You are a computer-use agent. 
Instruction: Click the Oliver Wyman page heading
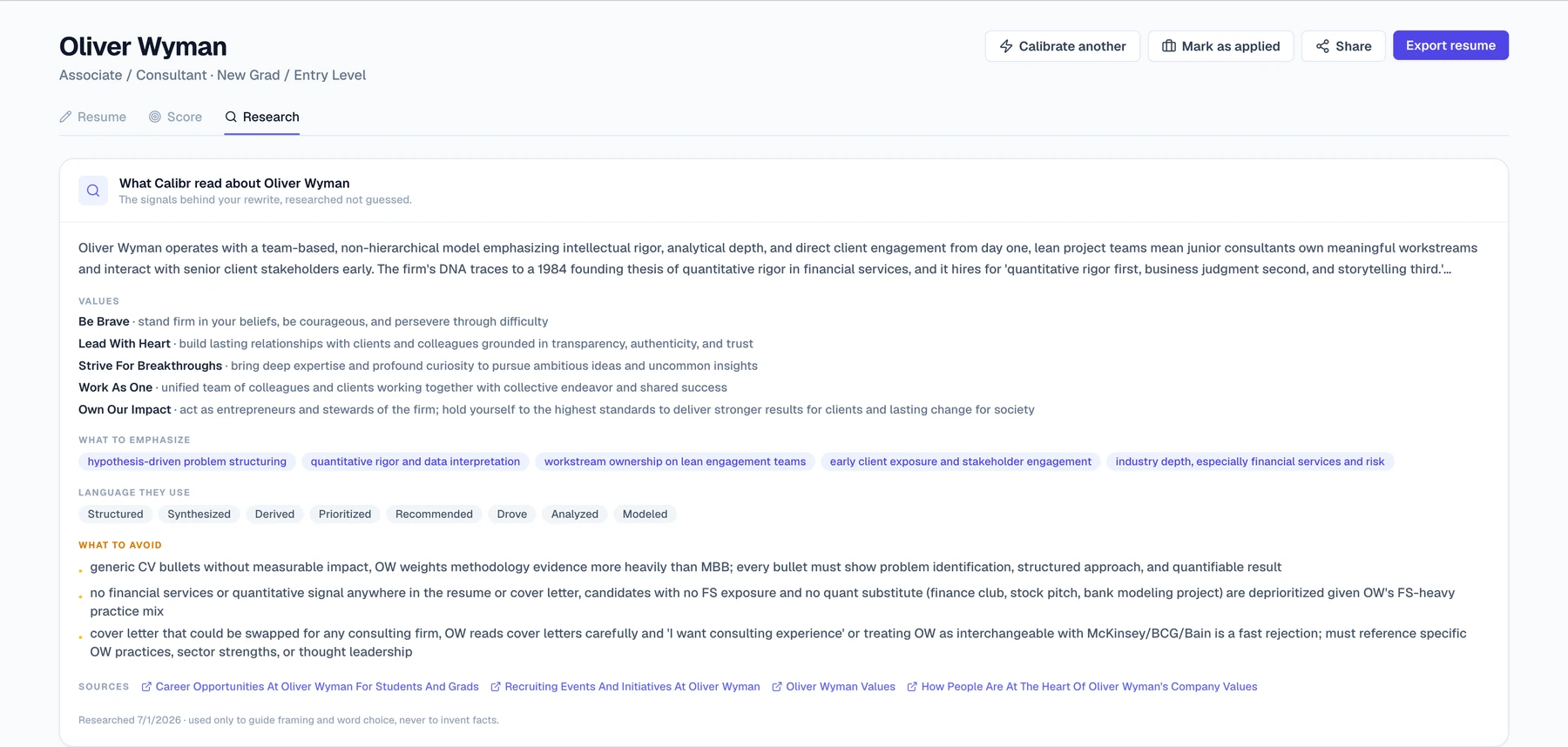pyautogui.click(x=143, y=46)
